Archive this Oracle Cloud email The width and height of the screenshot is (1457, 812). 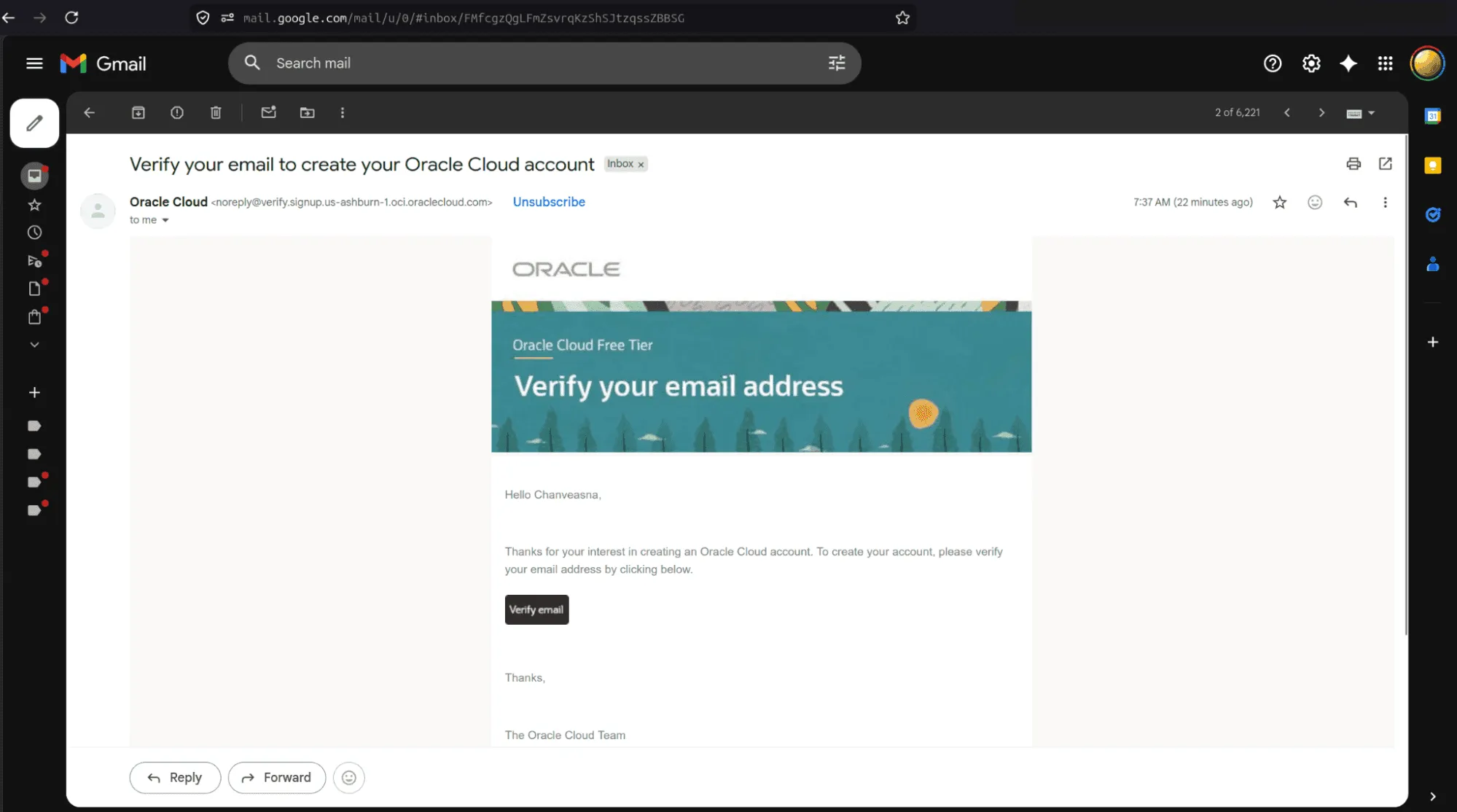[x=138, y=113]
